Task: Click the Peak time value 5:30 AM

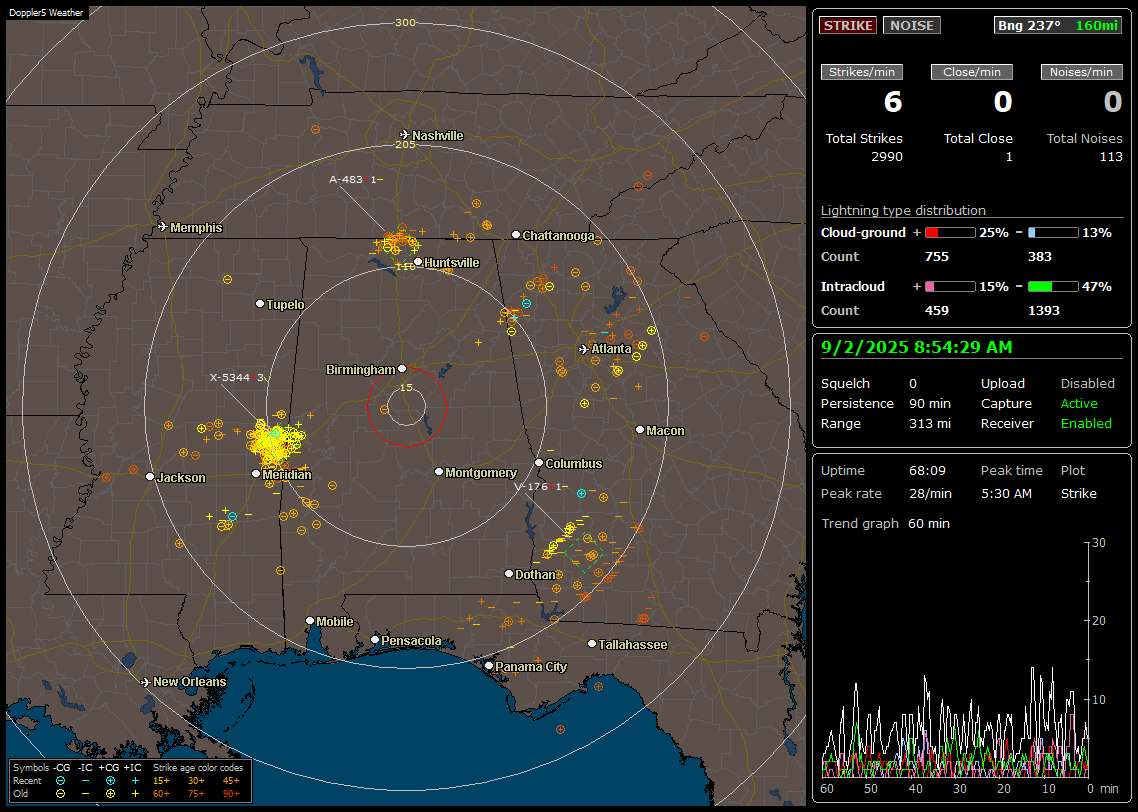Action: (x=1006, y=493)
